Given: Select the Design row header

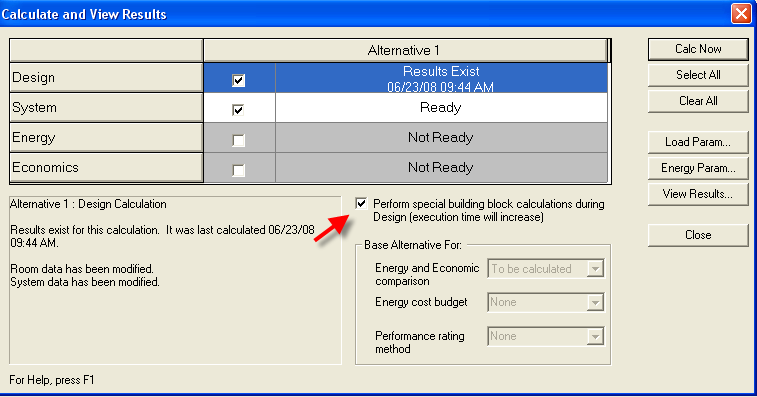Looking at the screenshot, I should tap(106, 77).
